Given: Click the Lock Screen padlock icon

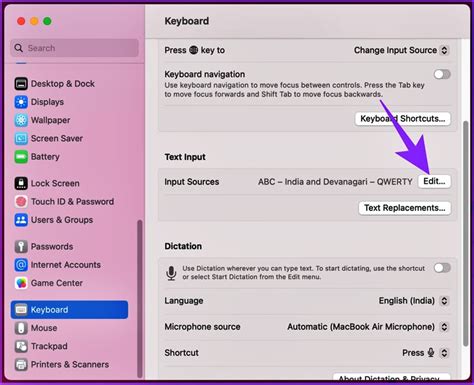Looking at the screenshot, I should [x=21, y=183].
